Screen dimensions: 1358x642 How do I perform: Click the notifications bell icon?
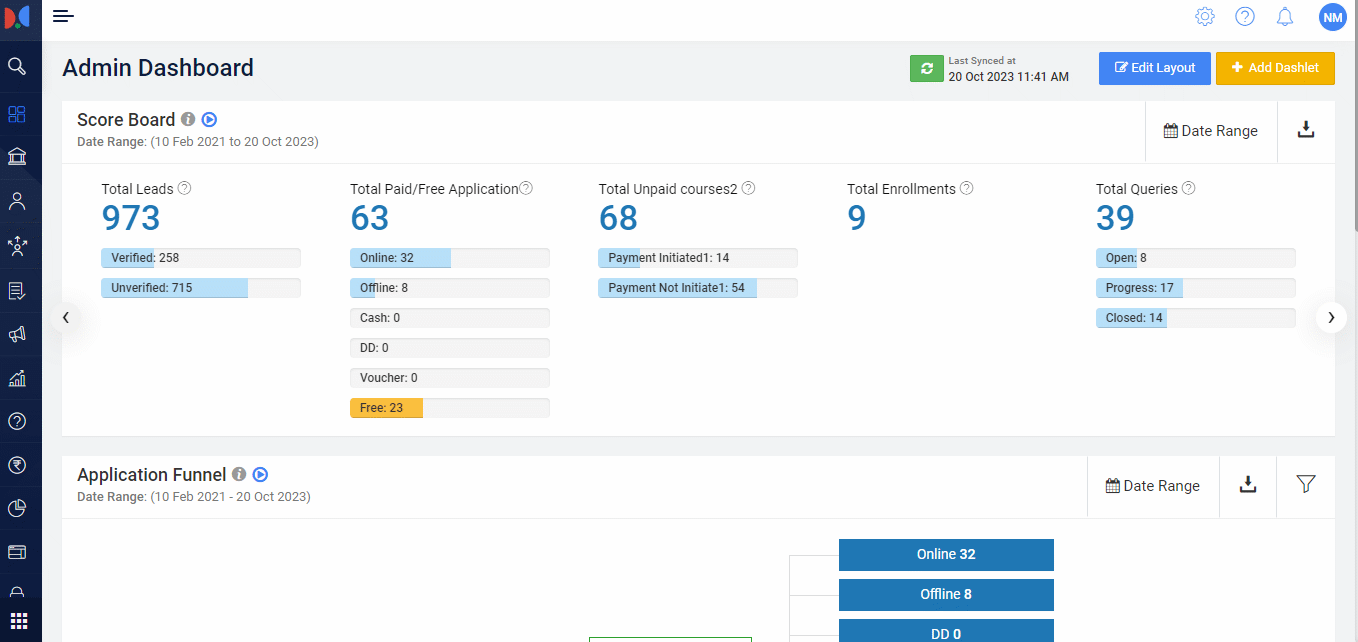click(1285, 16)
